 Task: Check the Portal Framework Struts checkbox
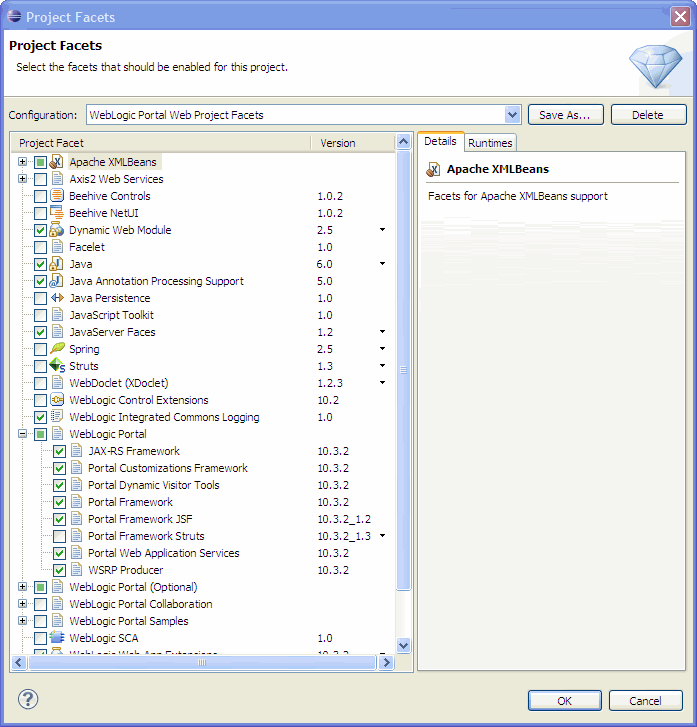[x=59, y=536]
